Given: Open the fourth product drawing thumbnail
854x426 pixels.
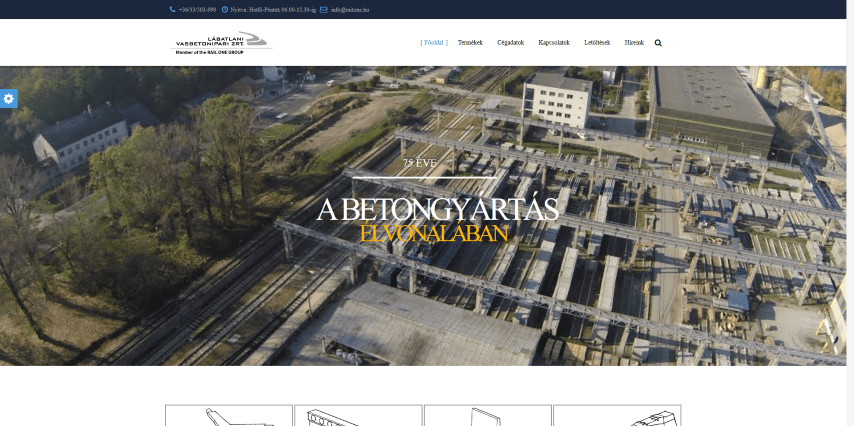Looking at the screenshot, I should [616, 416].
